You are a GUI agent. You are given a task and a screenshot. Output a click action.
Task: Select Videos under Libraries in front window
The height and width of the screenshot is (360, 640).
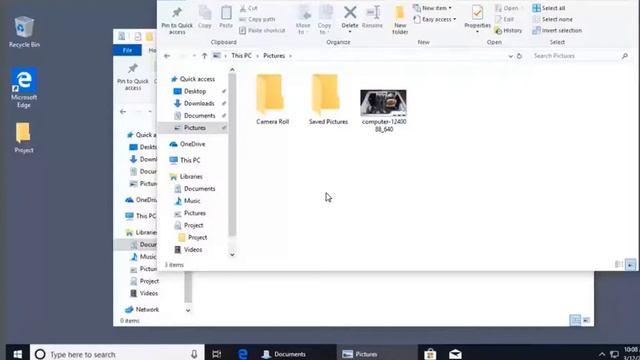tap(188, 250)
